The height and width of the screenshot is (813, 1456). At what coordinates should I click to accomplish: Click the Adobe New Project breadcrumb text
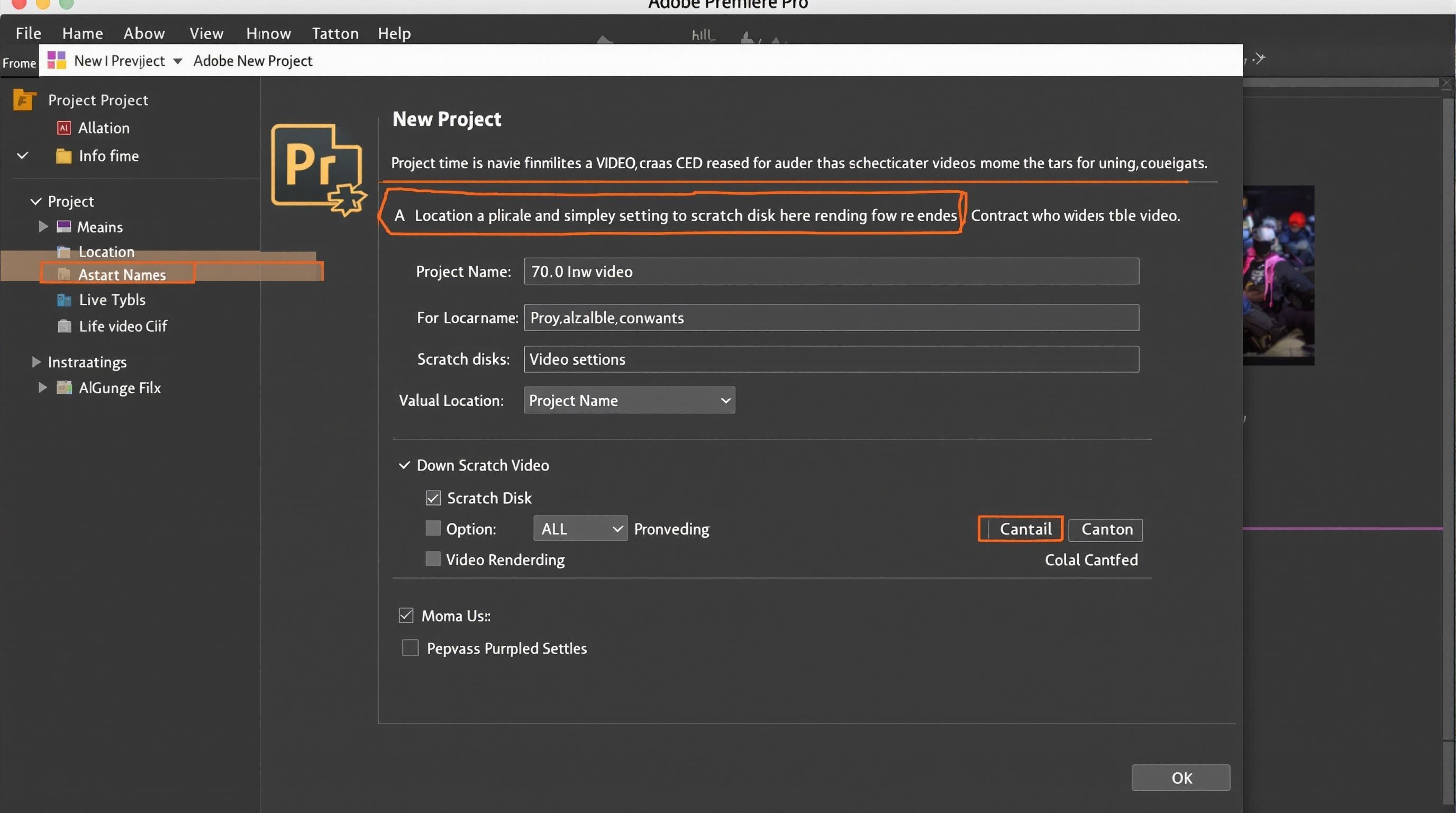[x=253, y=60]
